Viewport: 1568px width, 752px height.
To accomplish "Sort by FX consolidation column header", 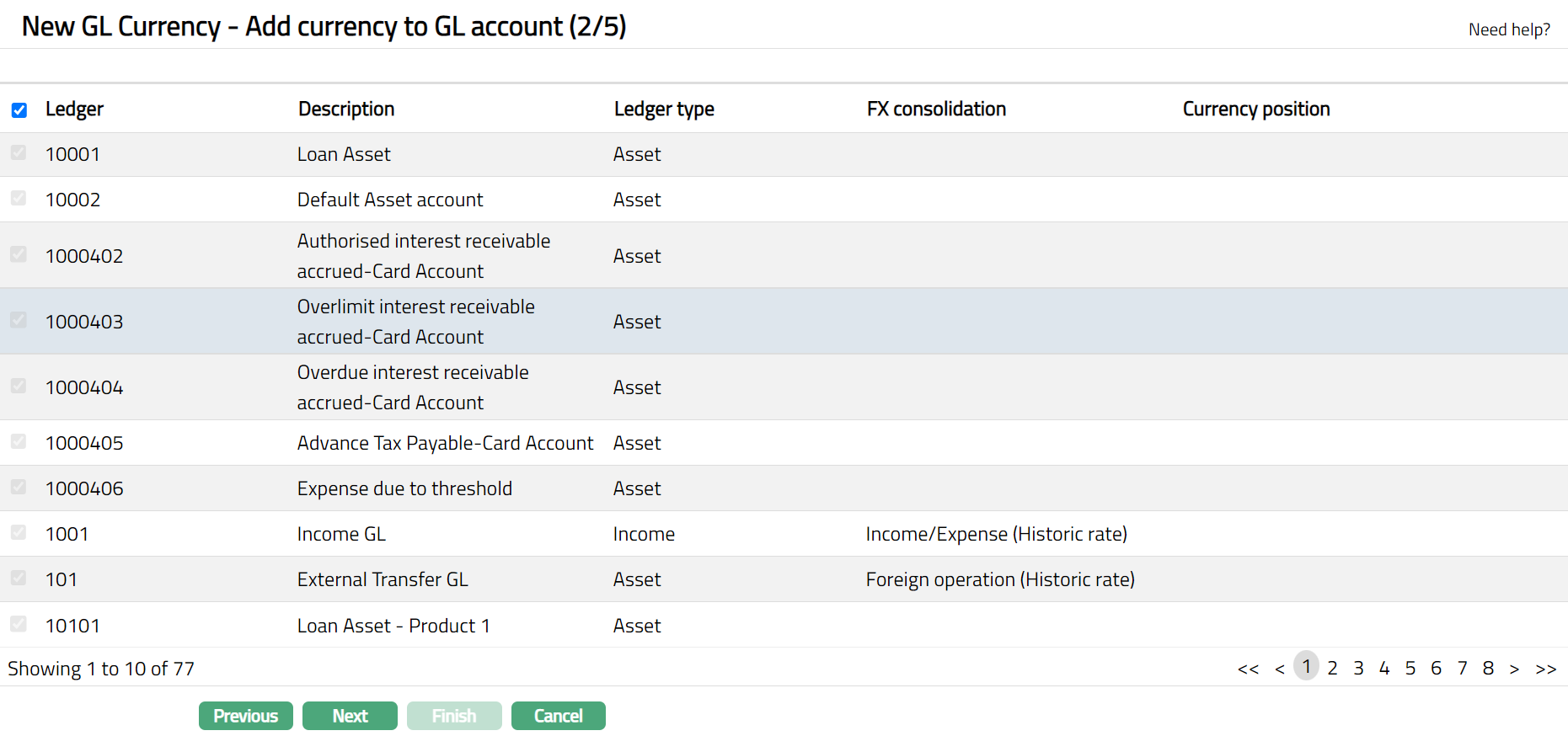I will point(936,109).
